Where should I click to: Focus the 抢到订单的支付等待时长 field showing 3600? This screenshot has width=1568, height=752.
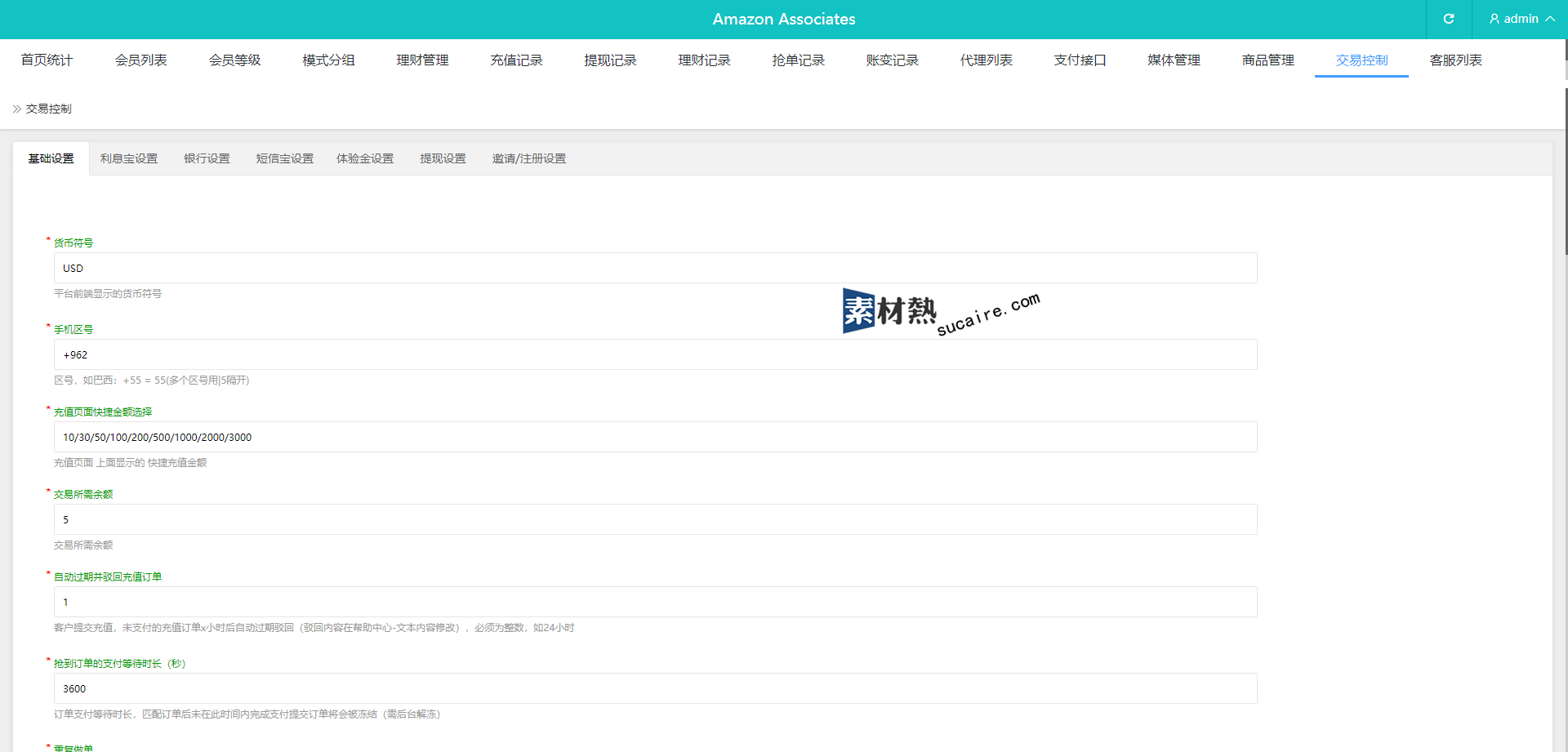point(655,688)
